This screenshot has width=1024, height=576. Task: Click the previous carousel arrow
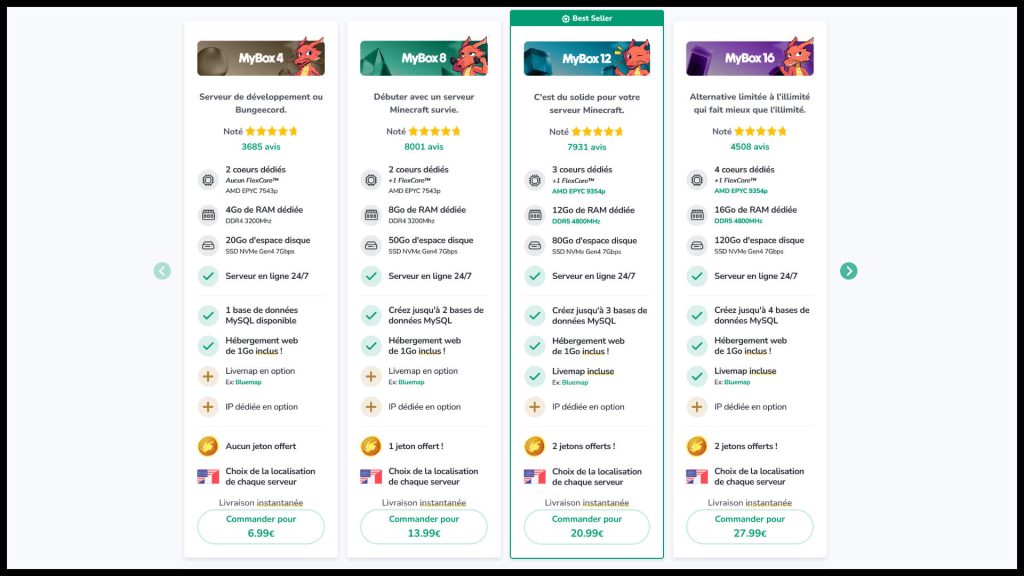(162, 271)
